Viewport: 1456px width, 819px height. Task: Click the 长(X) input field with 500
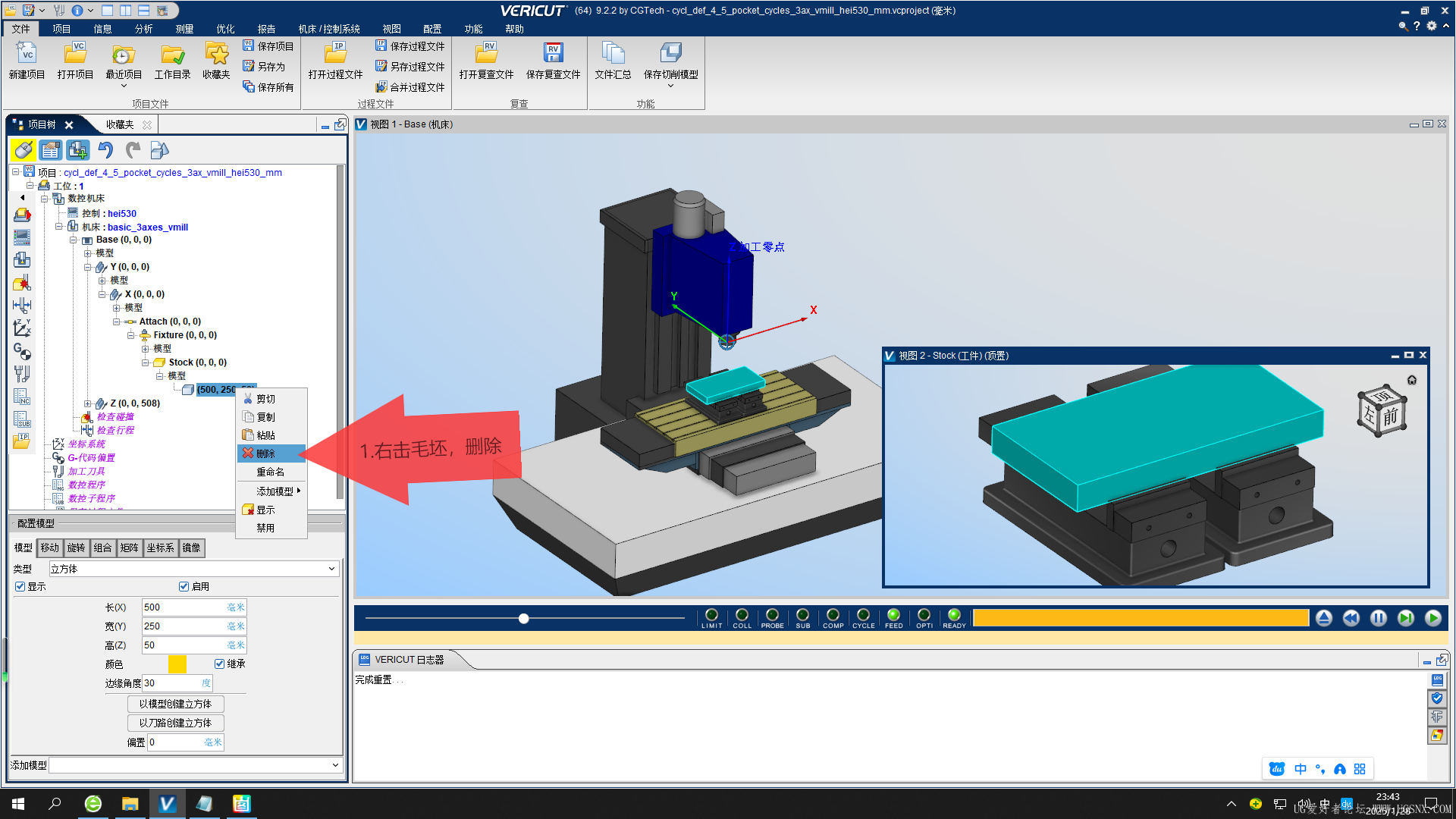tap(194, 607)
